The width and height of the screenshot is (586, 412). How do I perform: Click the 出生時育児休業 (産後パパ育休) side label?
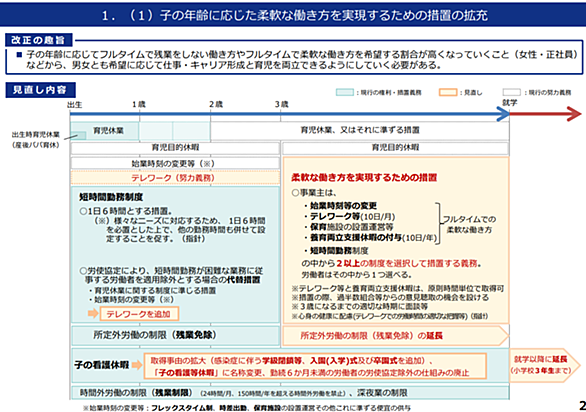pyautogui.click(x=36, y=139)
